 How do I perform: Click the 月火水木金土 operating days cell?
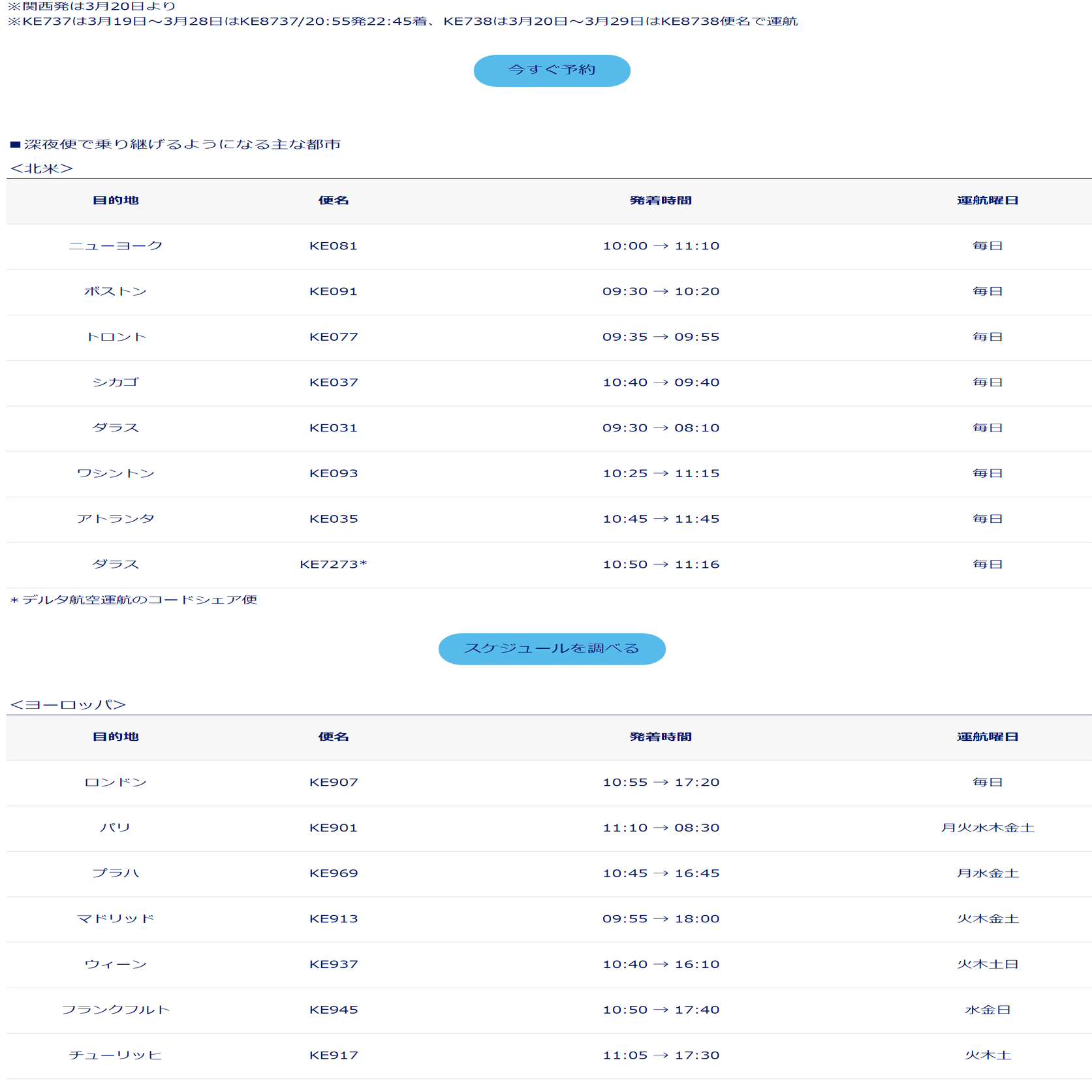[987, 828]
